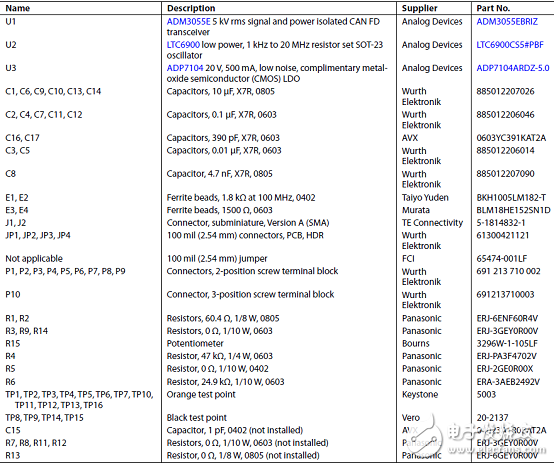Open the ADP7104 description link
The image size is (554, 466).
point(185,68)
